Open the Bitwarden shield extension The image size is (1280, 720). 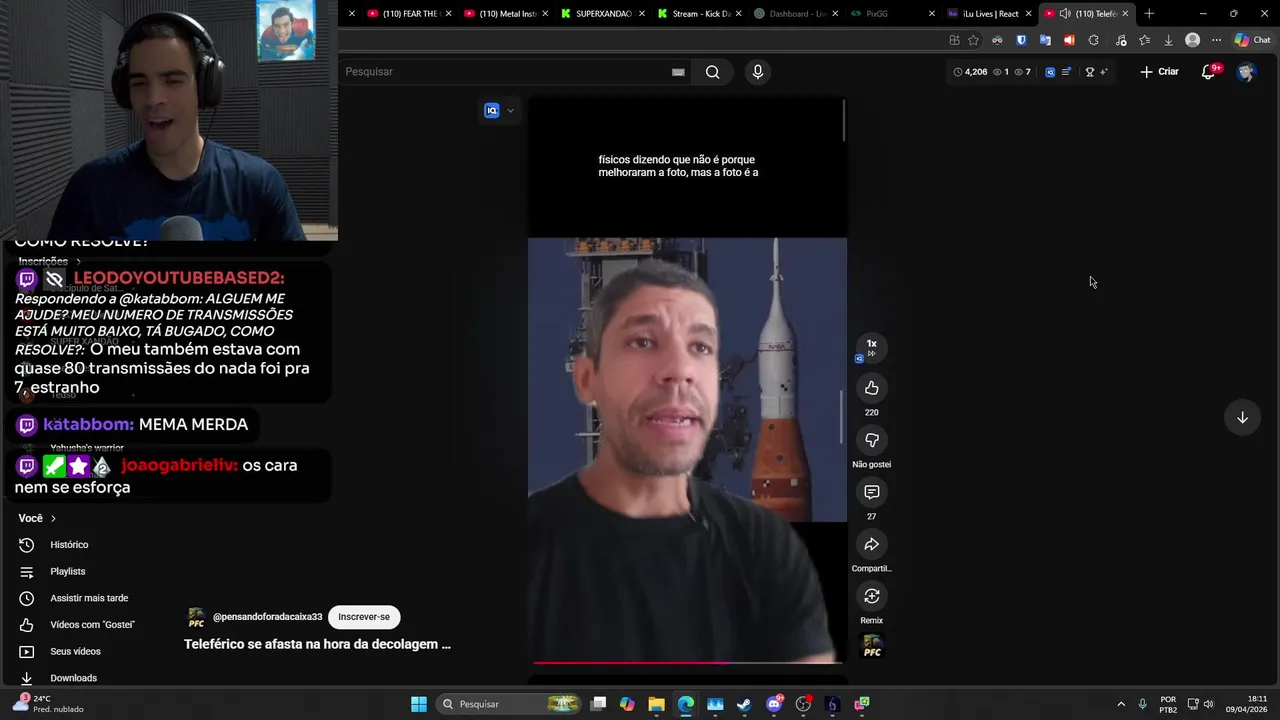(1021, 40)
